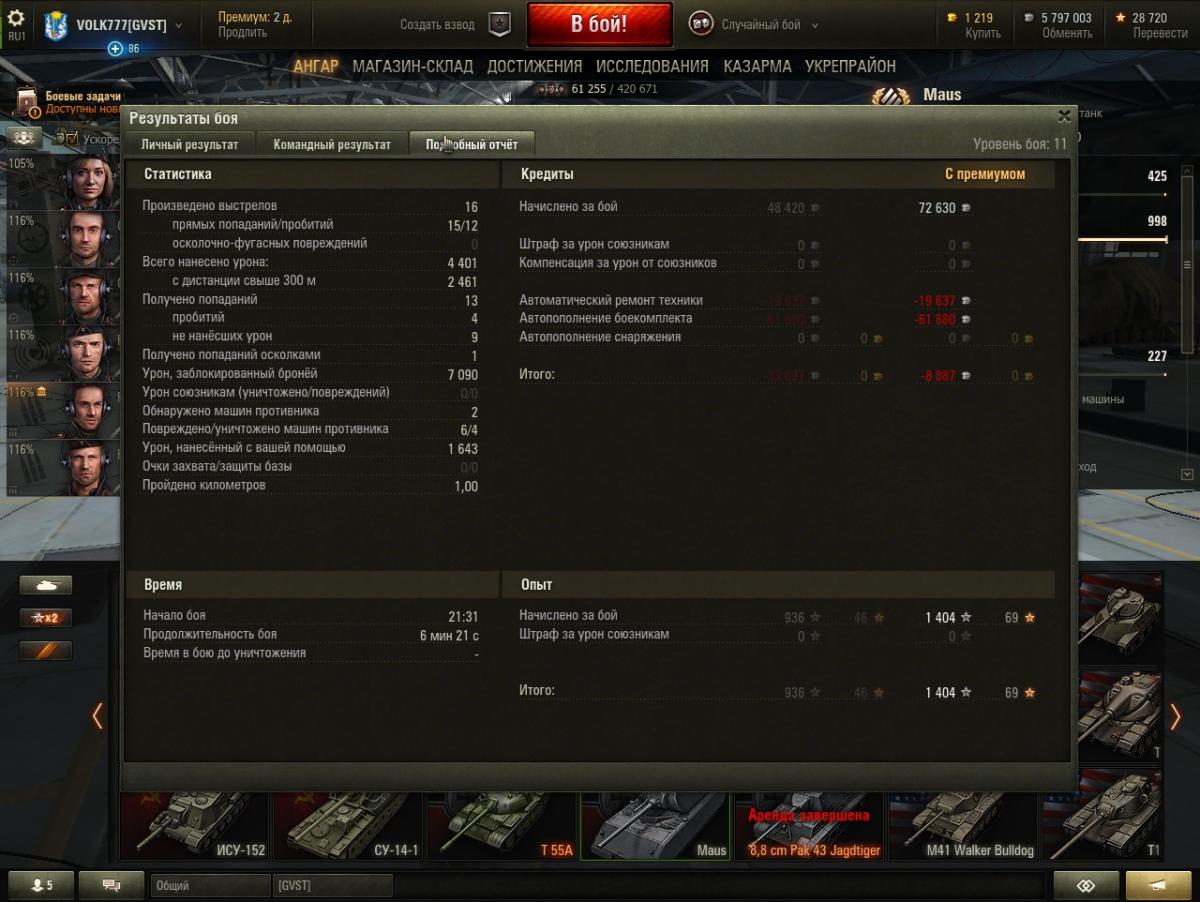Click the battle type mask icon
Viewport: 1200px width, 902px height.
tap(701, 25)
